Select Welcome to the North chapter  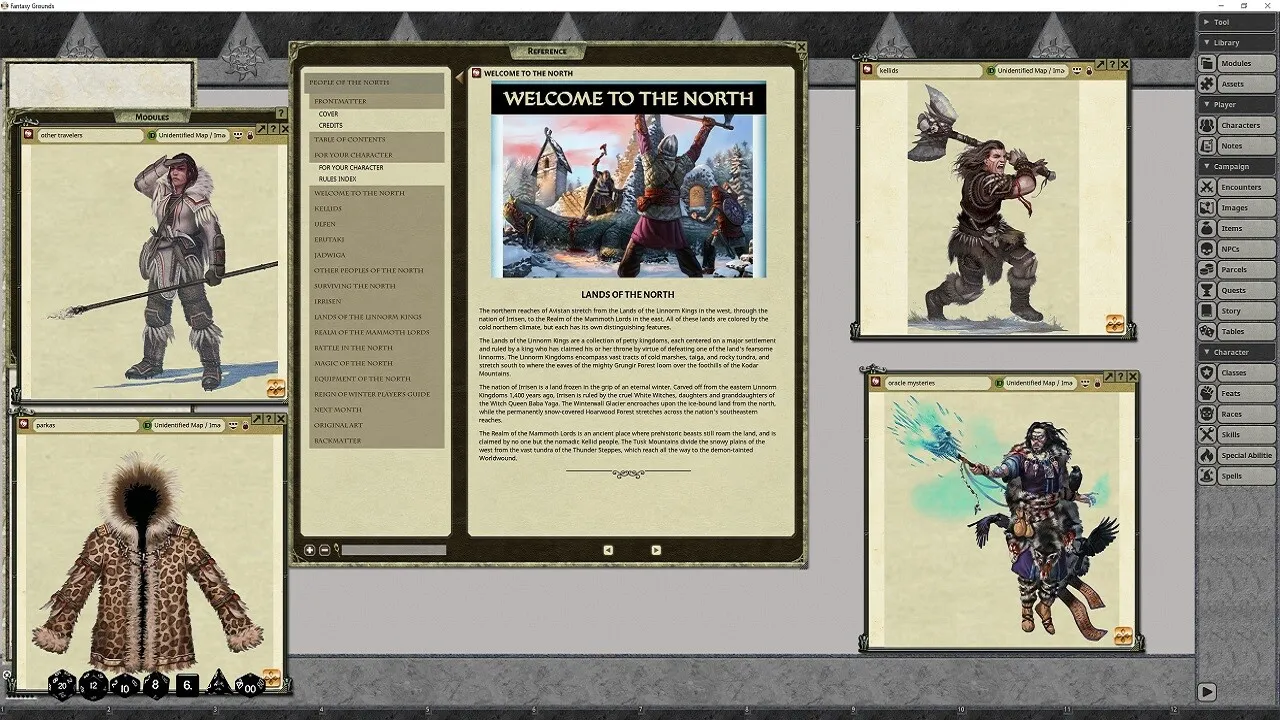click(x=375, y=193)
